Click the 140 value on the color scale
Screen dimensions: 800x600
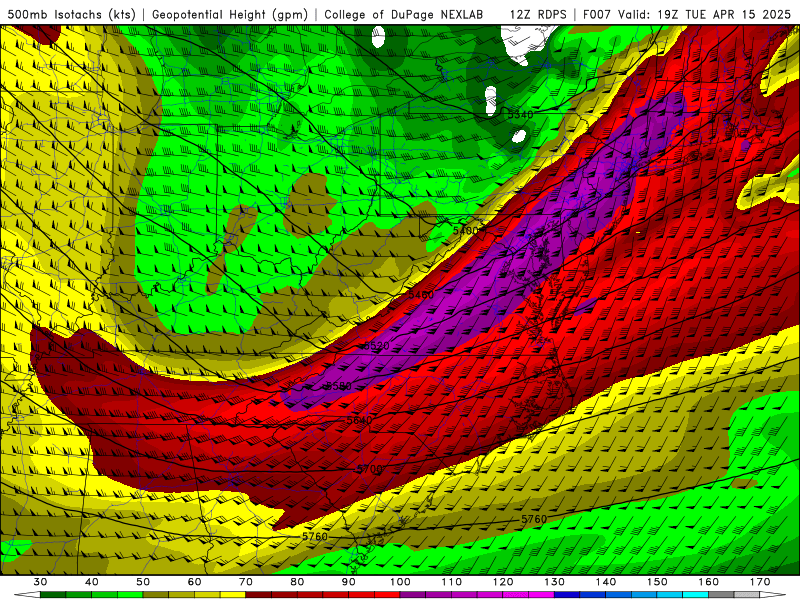point(606,582)
